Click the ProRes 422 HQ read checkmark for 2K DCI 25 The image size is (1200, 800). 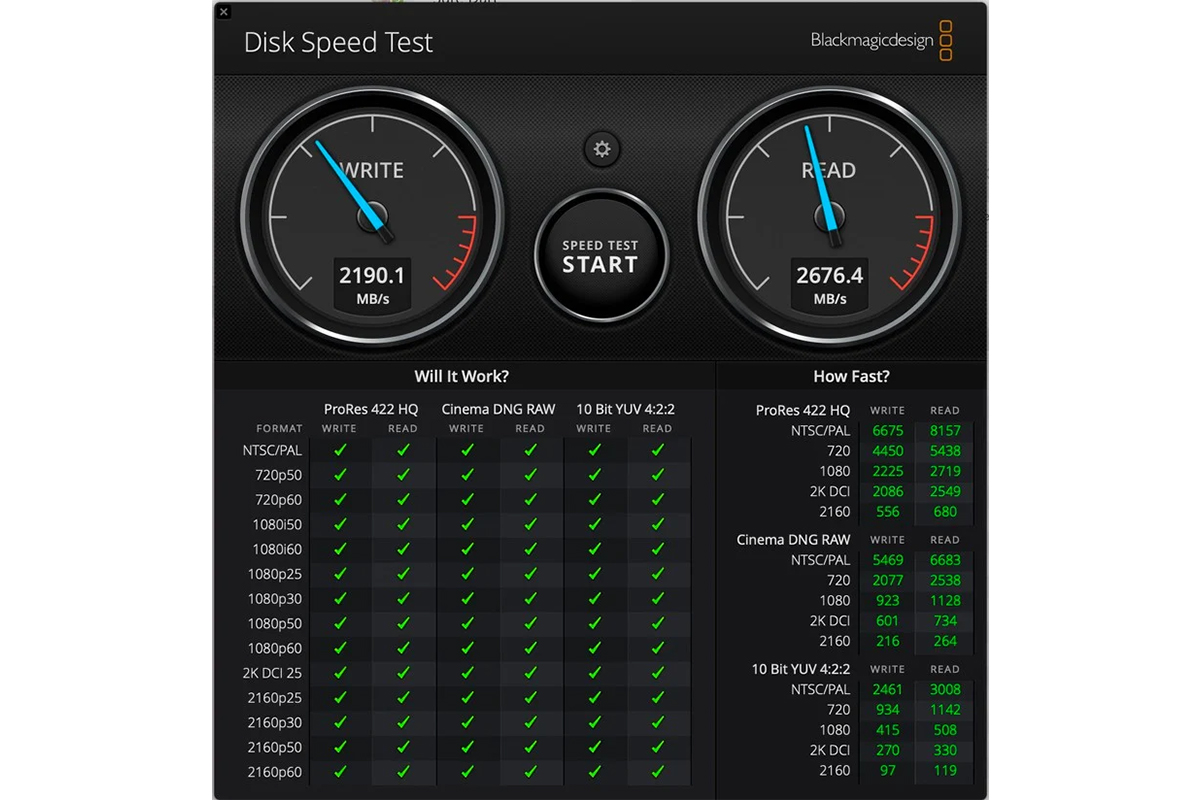coord(403,673)
